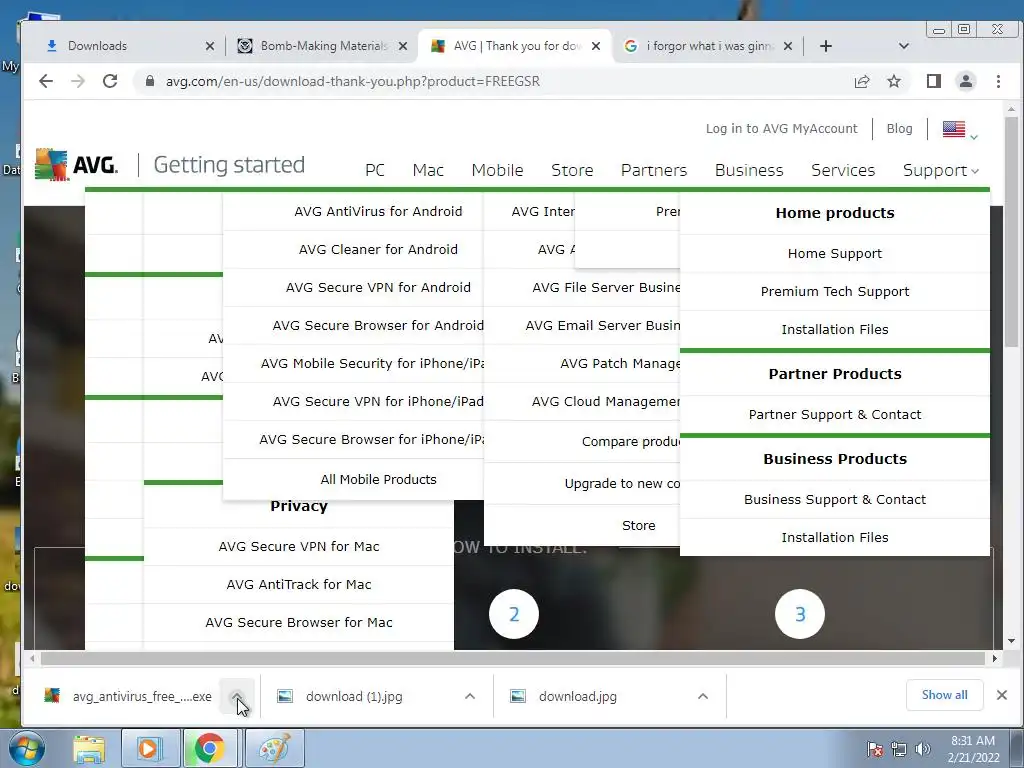Open Windows Start menu

click(x=25, y=748)
